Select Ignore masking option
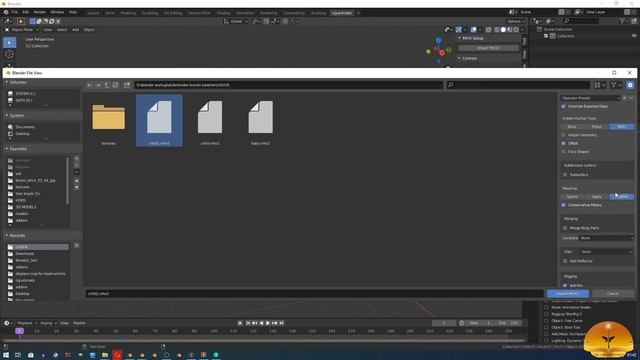The width and height of the screenshot is (640, 360). coord(572,197)
